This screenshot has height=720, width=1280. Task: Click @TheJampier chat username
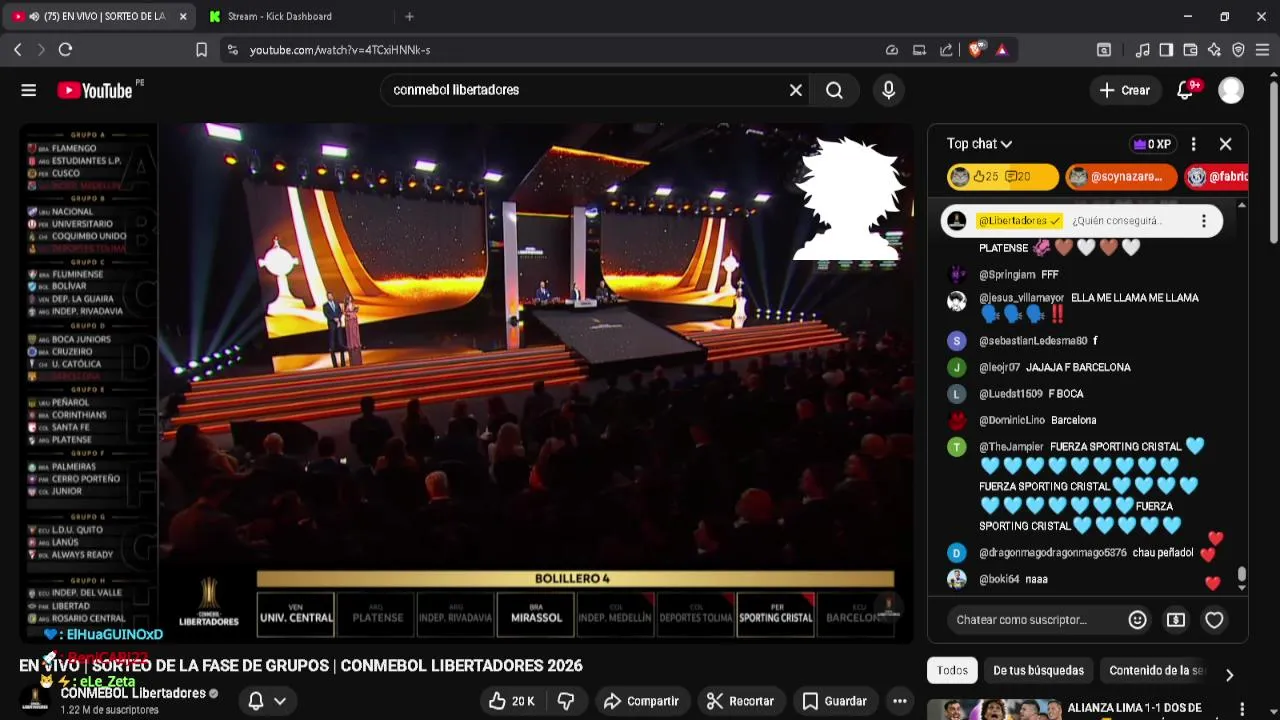click(1011, 447)
